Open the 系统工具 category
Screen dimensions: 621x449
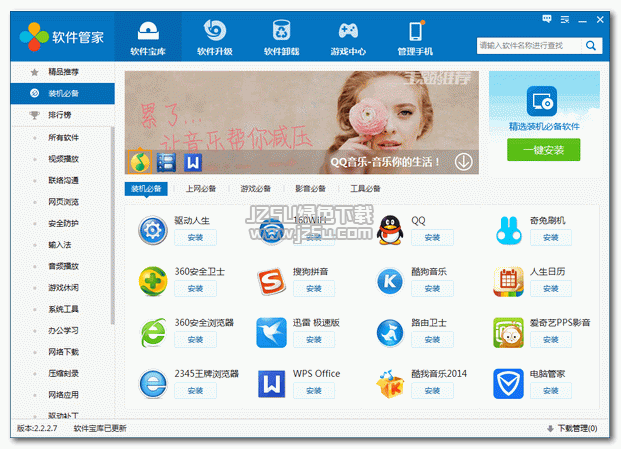63,309
